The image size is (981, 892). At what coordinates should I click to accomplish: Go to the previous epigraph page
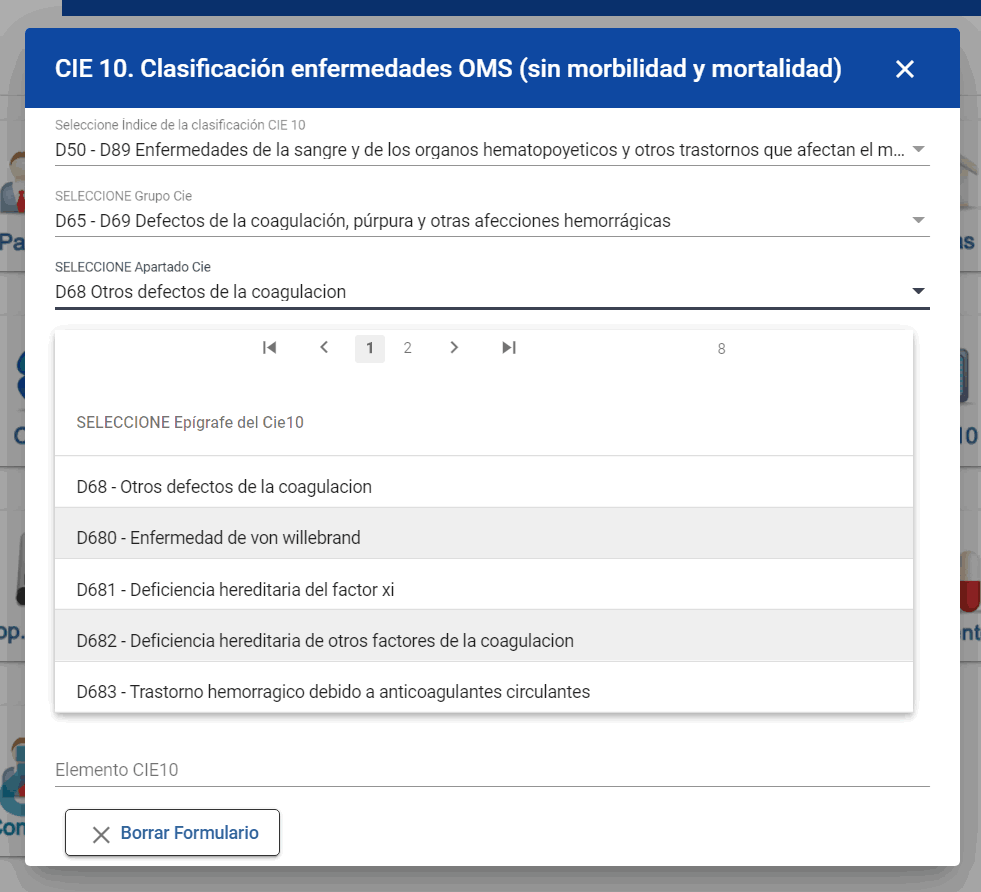coord(324,347)
